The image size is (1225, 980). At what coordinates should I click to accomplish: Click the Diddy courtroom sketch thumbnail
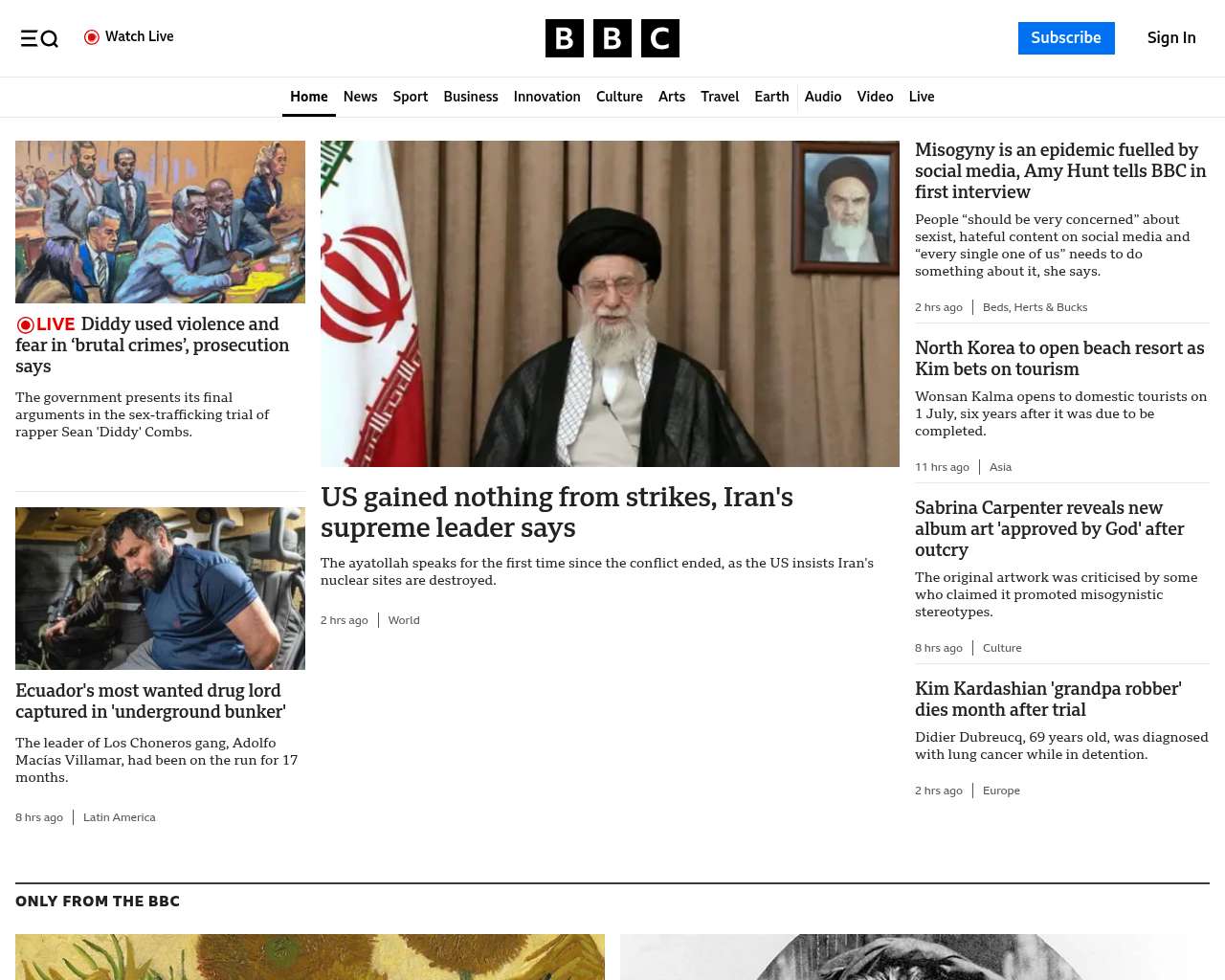tap(160, 222)
